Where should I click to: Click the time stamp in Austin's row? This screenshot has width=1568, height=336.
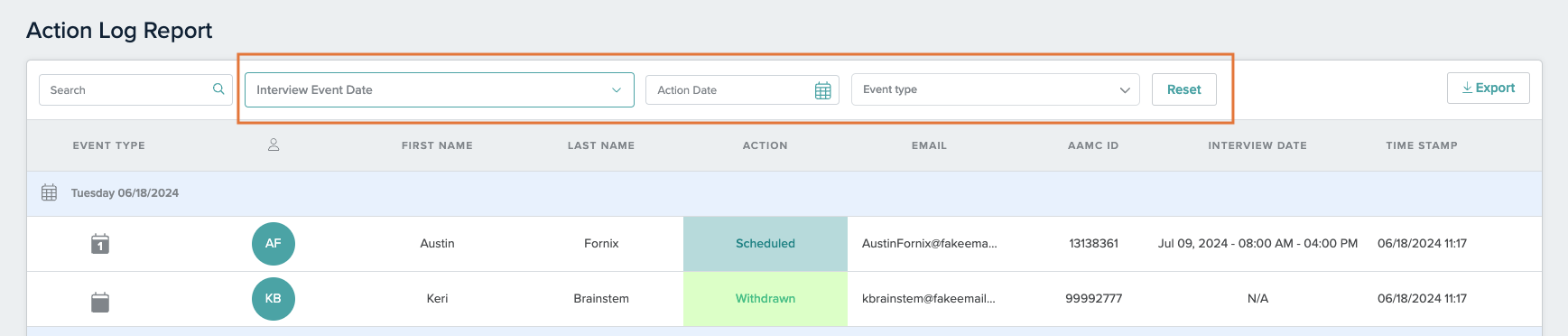click(x=1422, y=244)
